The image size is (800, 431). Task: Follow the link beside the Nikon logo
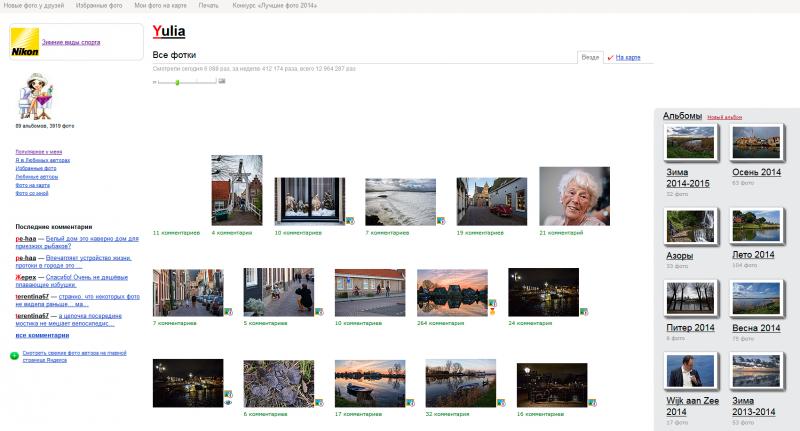tap(71, 42)
